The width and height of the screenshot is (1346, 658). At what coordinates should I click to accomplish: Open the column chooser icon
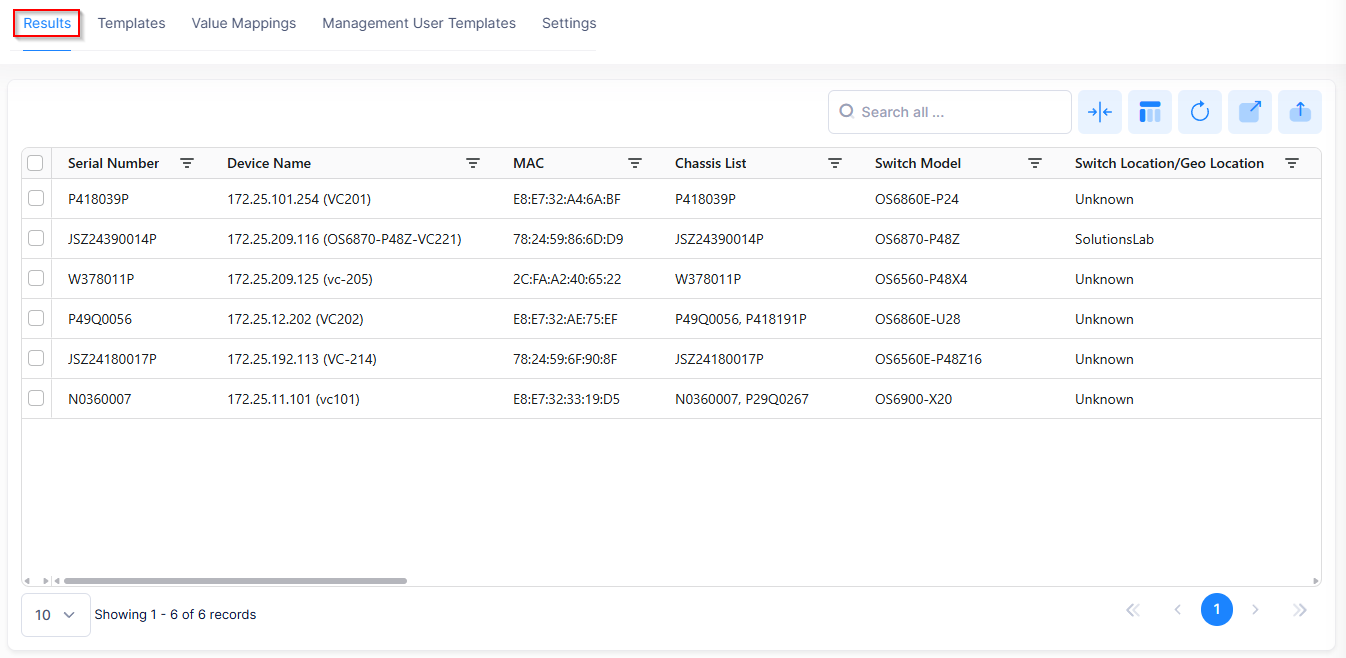pyautogui.click(x=1149, y=112)
